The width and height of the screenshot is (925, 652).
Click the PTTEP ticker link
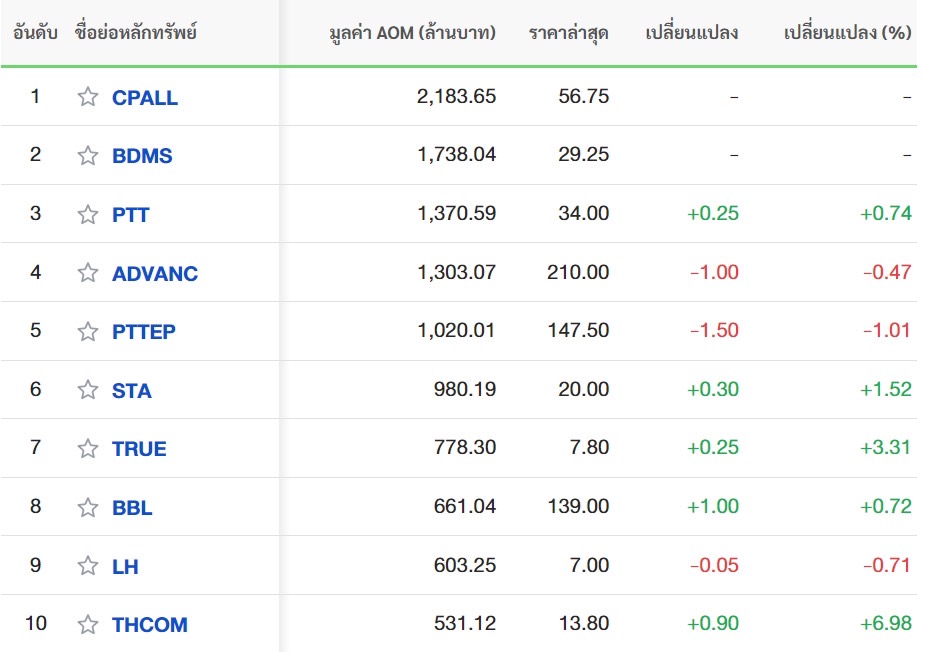[x=143, y=332]
